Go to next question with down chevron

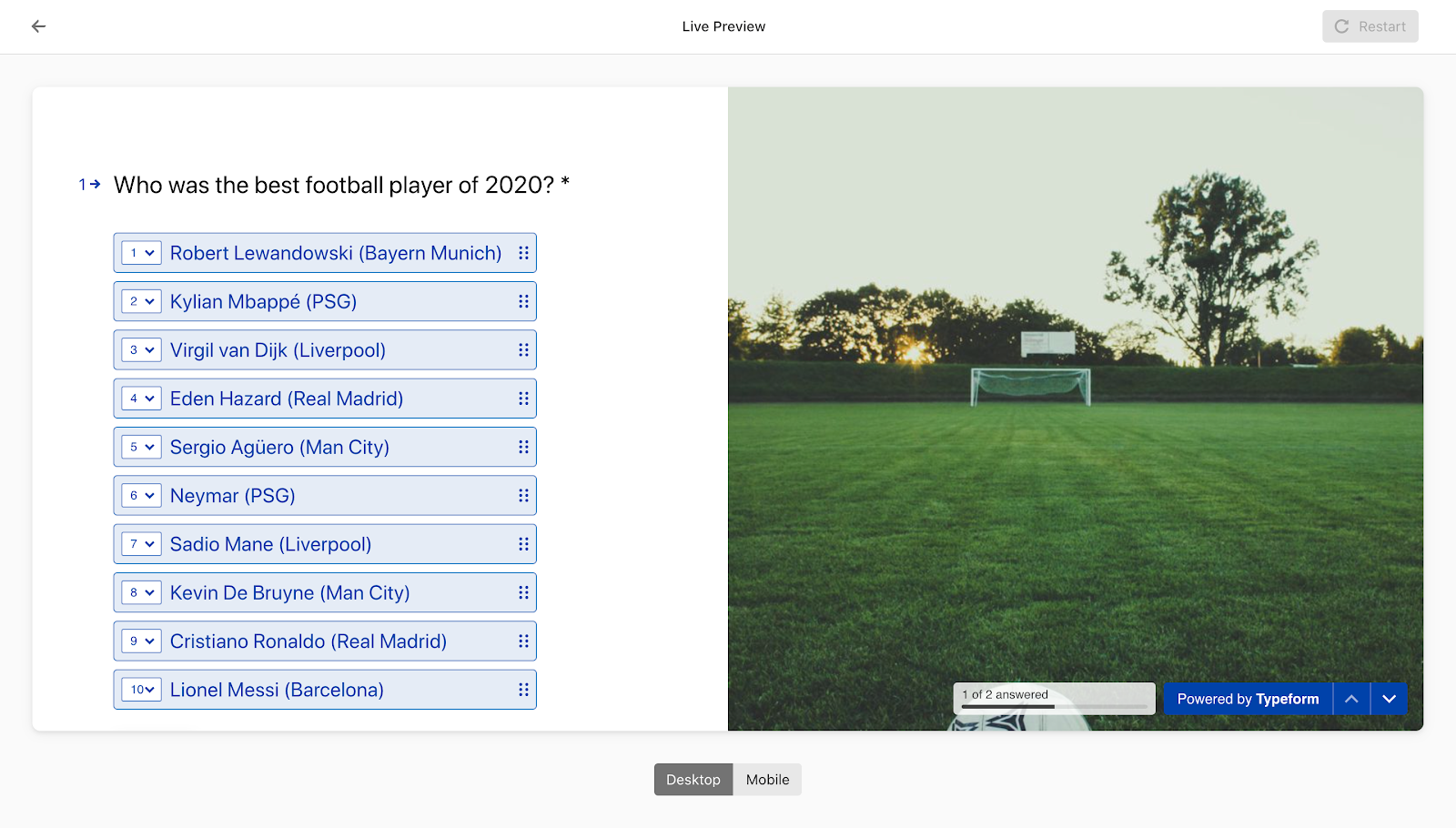pos(1389,699)
